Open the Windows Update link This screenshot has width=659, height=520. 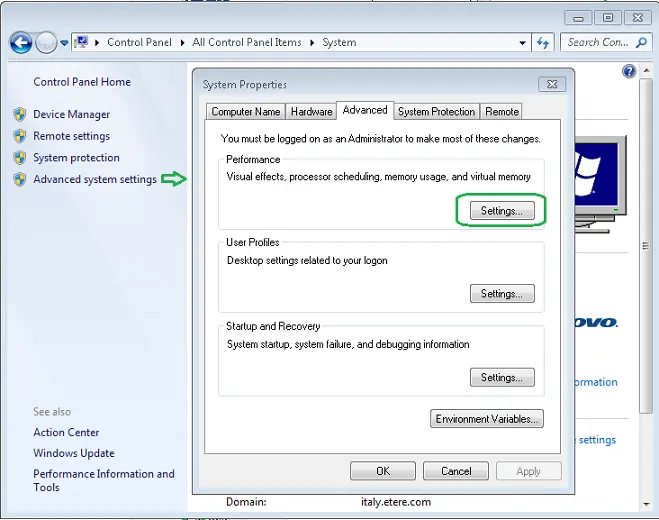(x=74, y=453)
